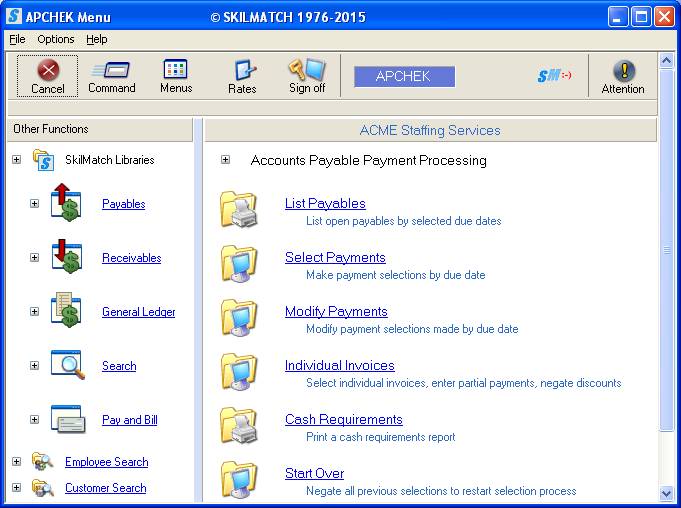Click 'Accounts Payable Payment Processing' heading
This screenshot has width=681, height=508.
pyautogui.click(x=368, y=160)
